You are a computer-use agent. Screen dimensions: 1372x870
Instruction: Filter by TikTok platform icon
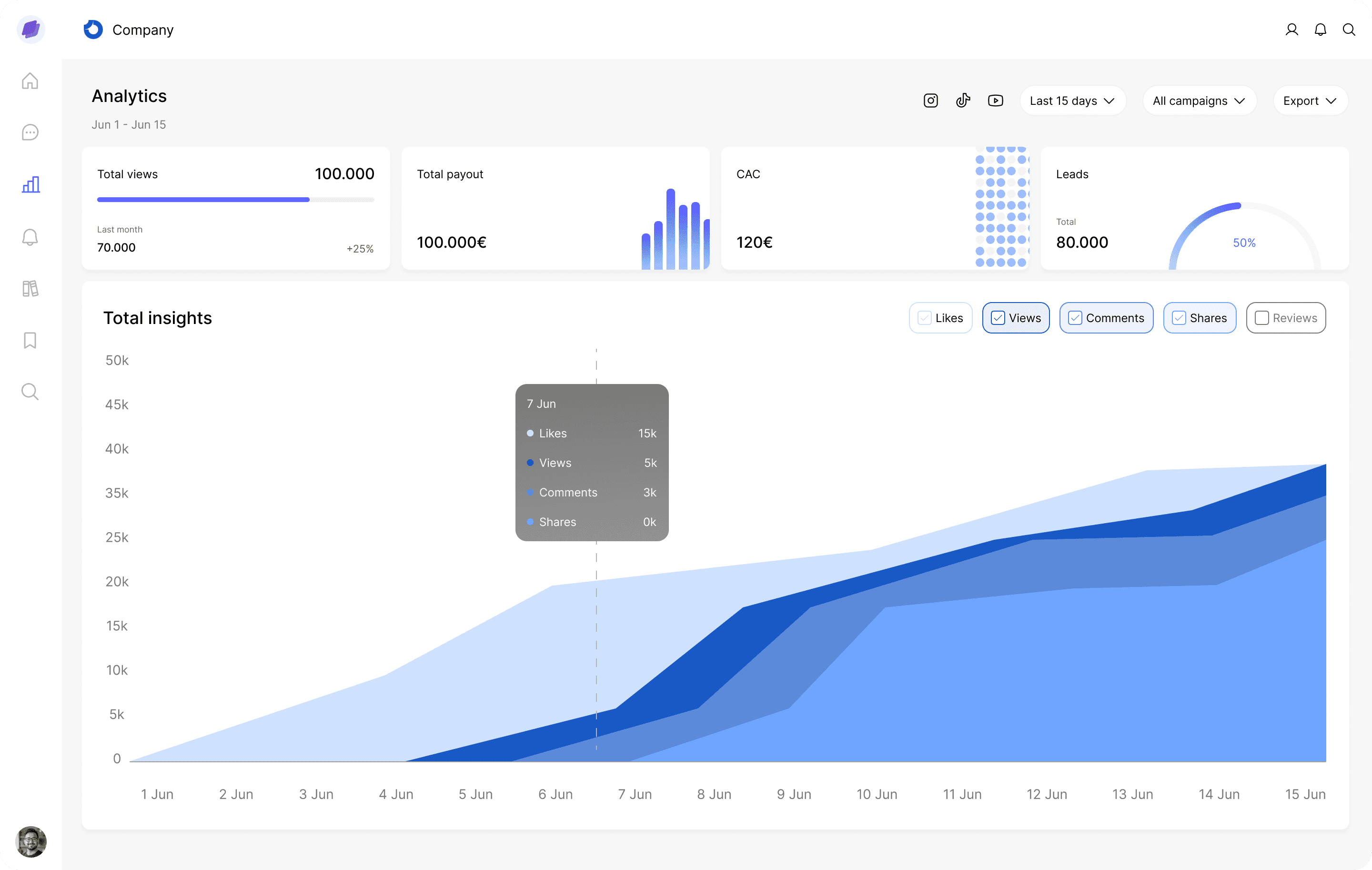[963, 101]
